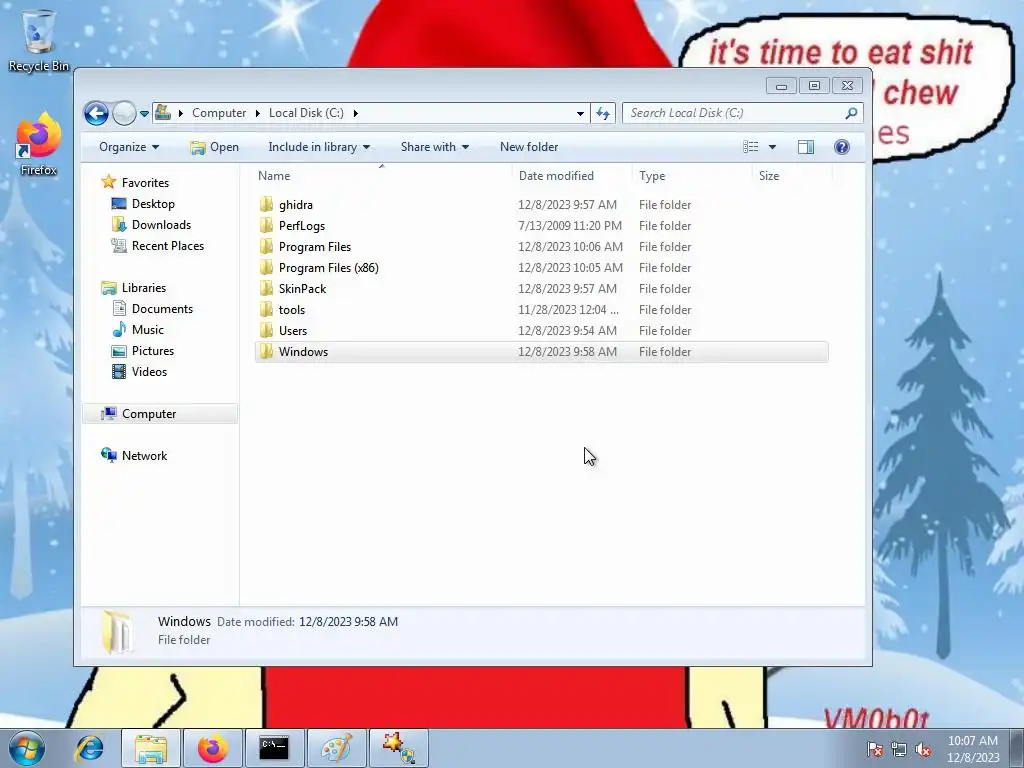Open Downloads under Favorites
The width and height of the screenshot is (1024, 768).
pos(161,225)
